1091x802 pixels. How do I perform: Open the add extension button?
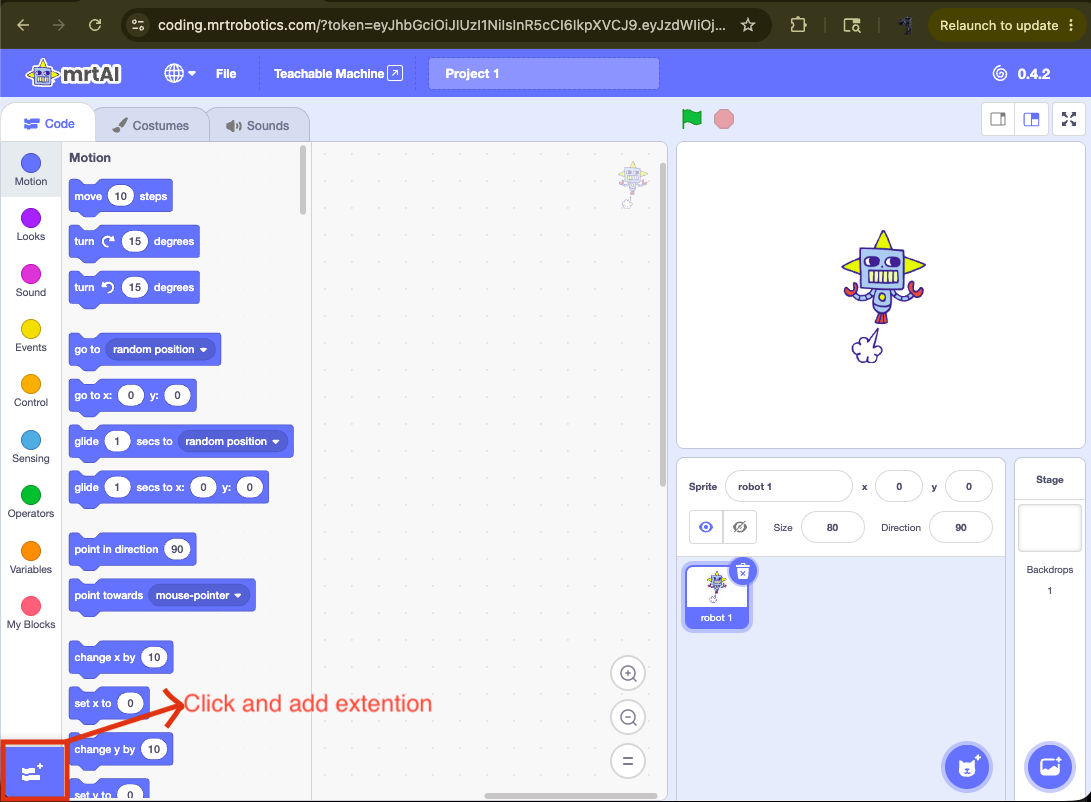32,772
